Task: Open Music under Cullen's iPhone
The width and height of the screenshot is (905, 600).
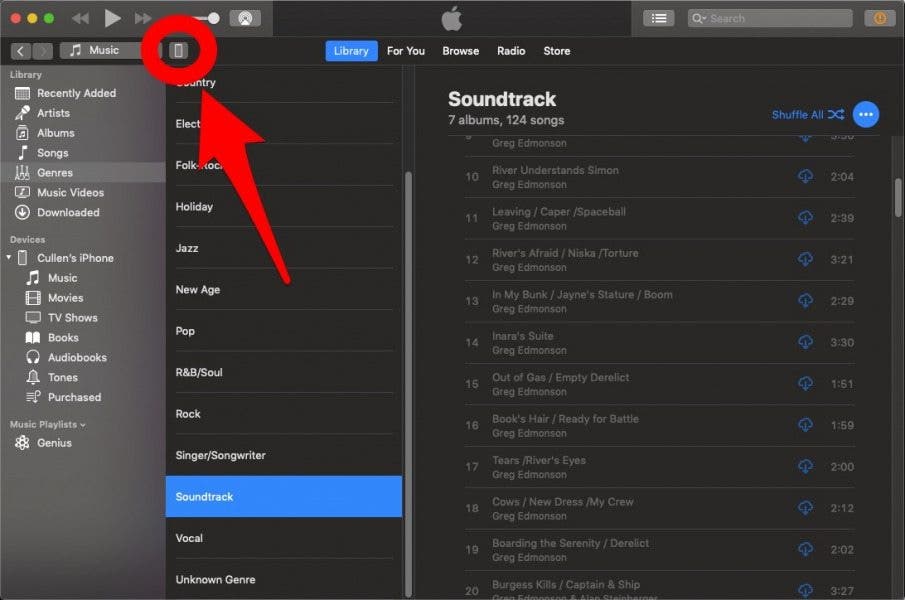Action: pyautogui.click(x=83, y=278)
